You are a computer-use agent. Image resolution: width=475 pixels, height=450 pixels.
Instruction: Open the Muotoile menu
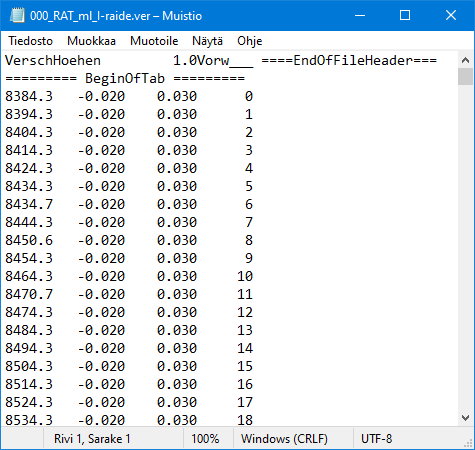(x=154, y=41)
